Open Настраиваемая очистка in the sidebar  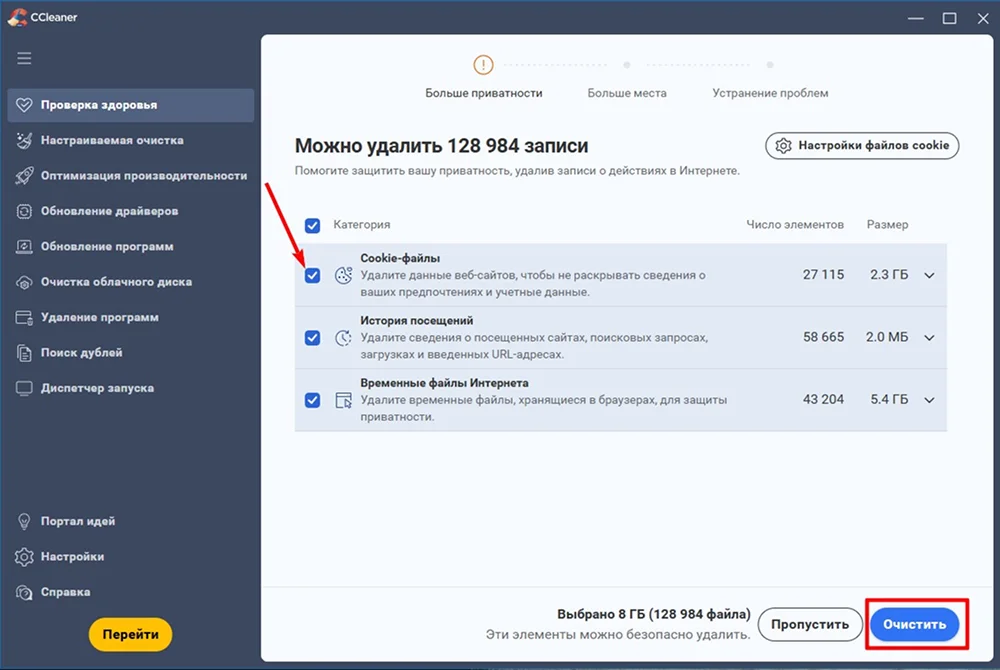click(x=112, y=141)
